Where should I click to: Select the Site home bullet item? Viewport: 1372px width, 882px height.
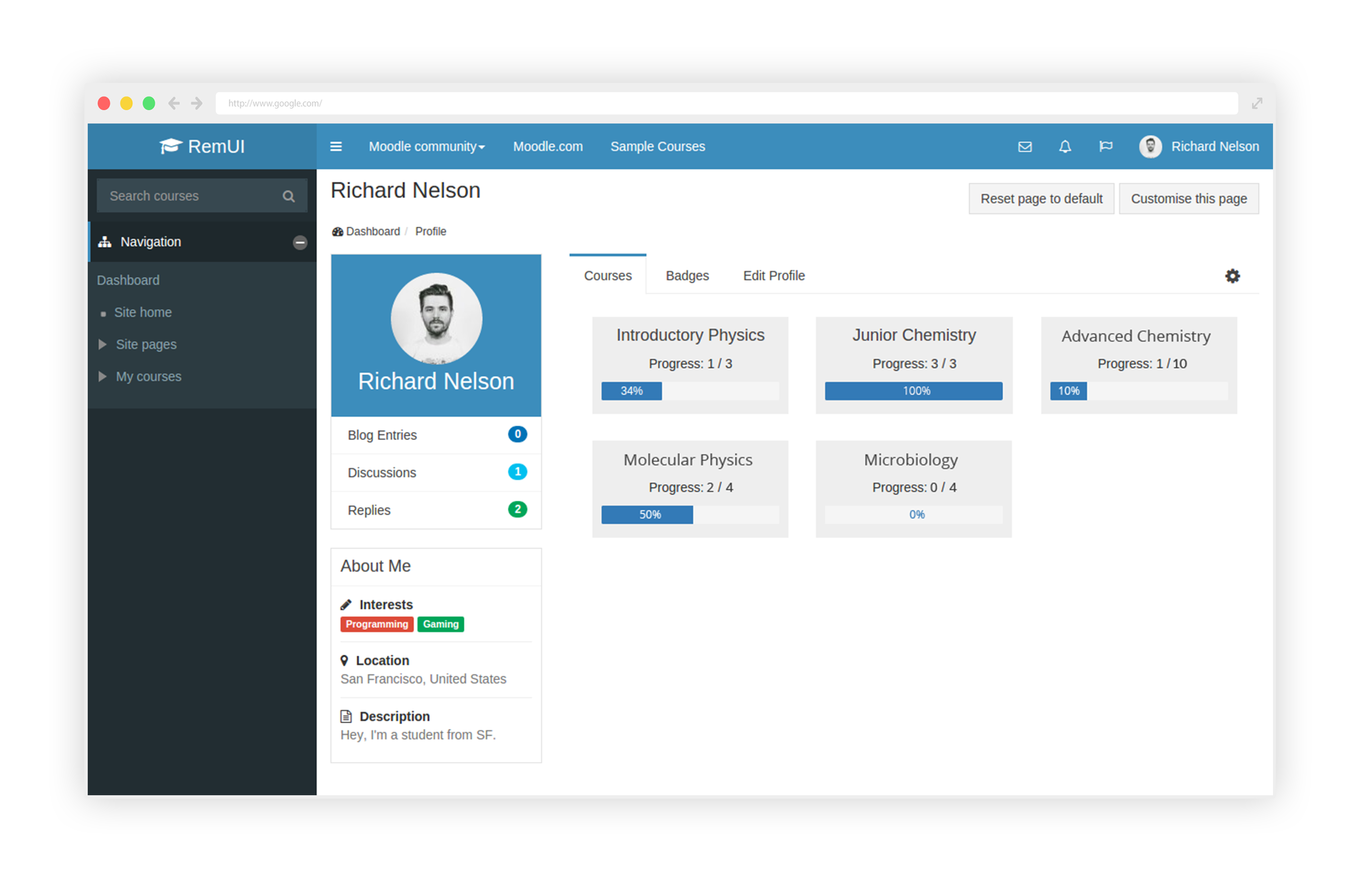pyautogui.click(x=143, y=312)
